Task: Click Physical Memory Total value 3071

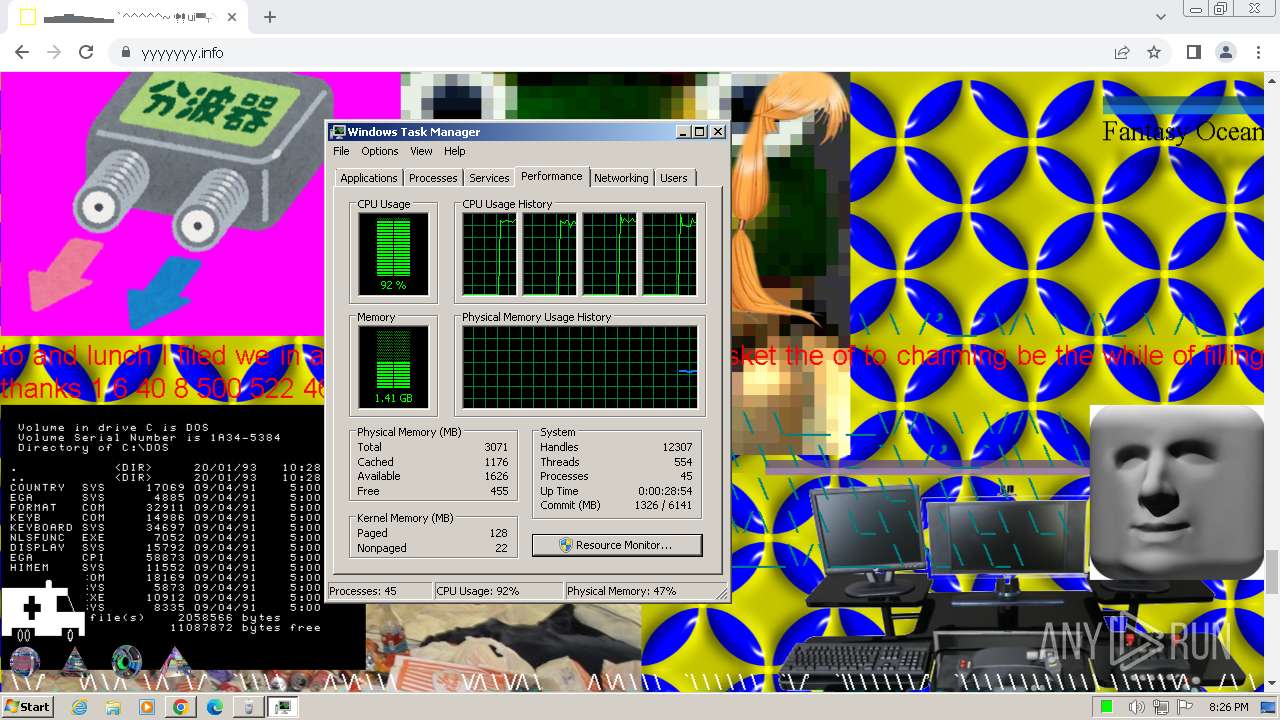Action: [x=496, y=447]
